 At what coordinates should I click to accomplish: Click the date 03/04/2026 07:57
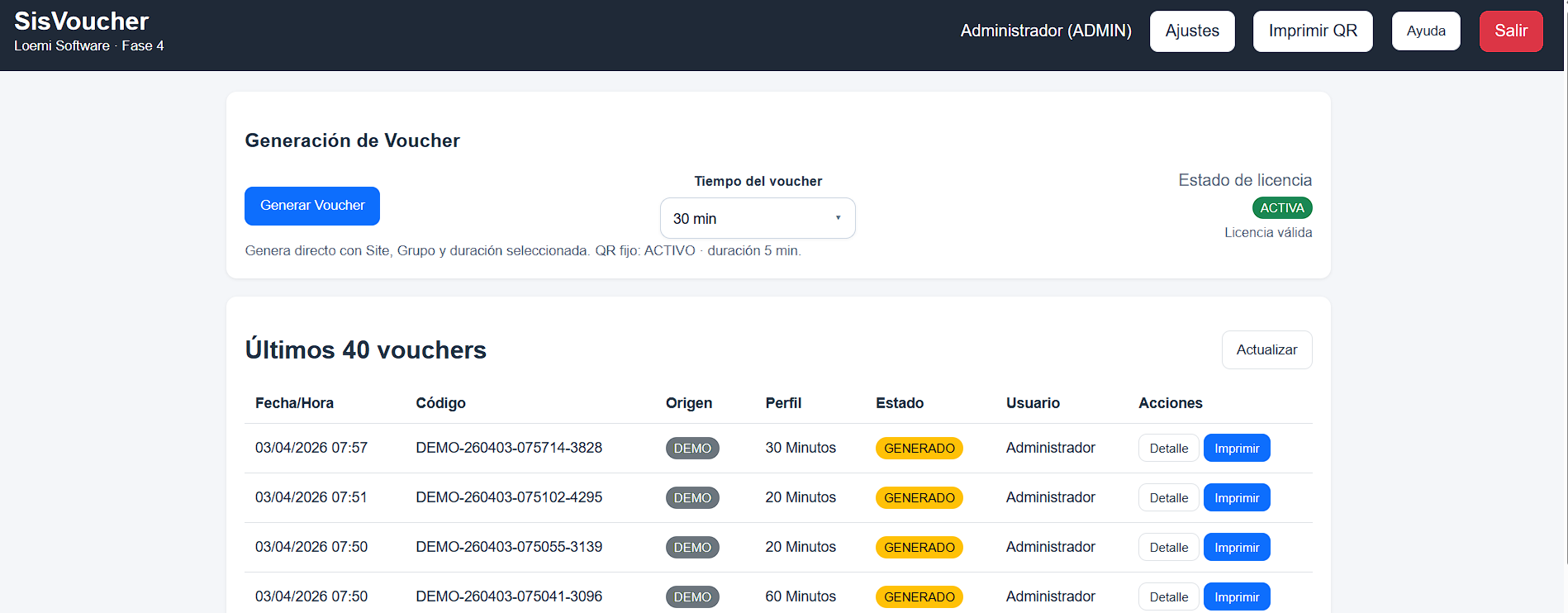click(311, 448)
